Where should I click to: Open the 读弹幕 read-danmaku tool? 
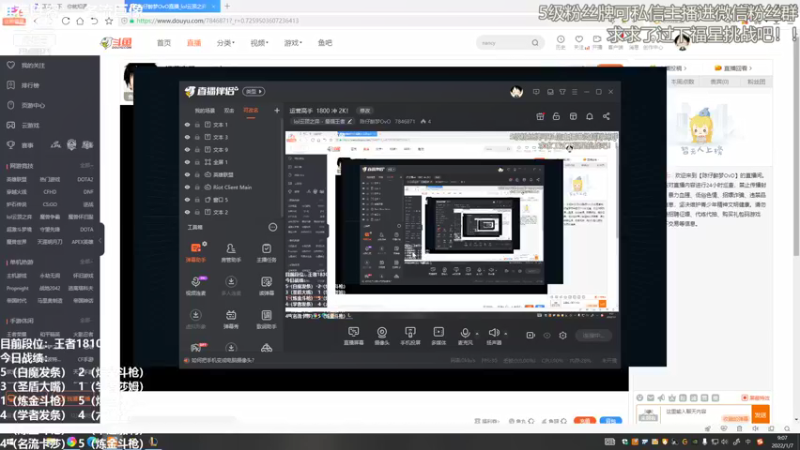266,286
